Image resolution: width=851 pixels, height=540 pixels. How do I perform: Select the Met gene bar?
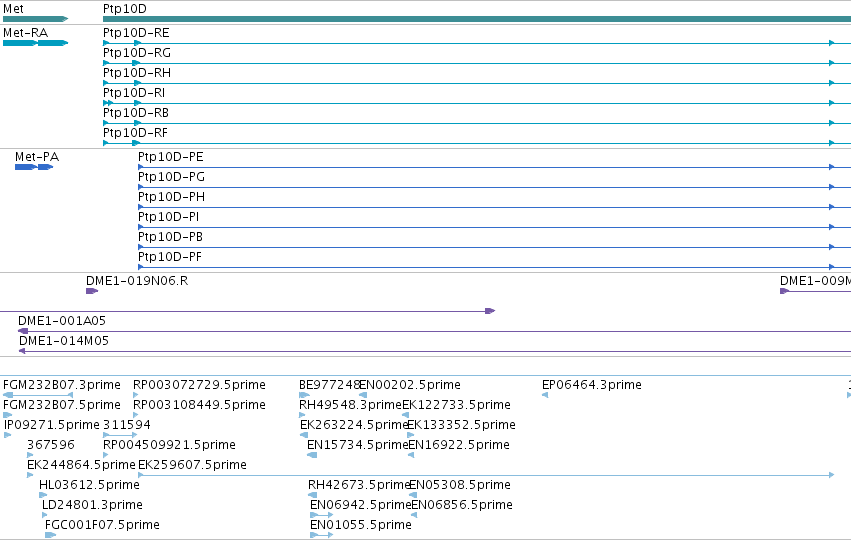point(35,19)
